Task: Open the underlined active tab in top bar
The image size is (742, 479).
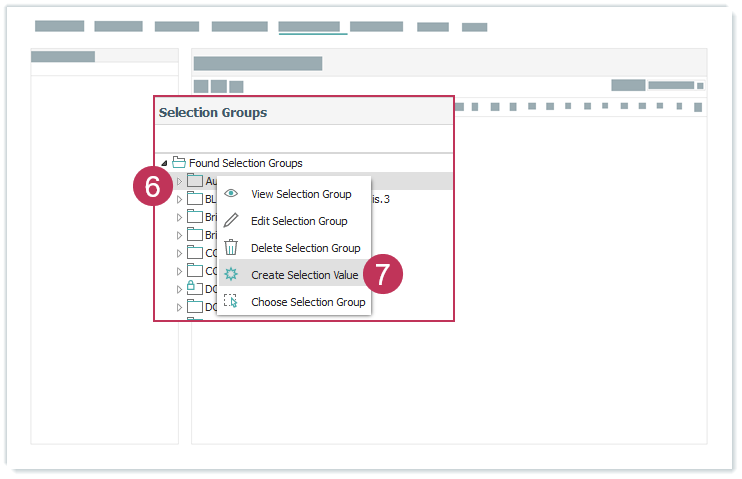Action: click(312, 27)
